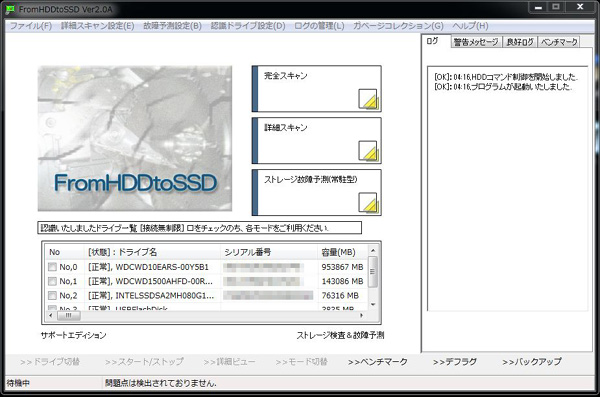Click the 待機中 status bar text

[x=18, y=383]
